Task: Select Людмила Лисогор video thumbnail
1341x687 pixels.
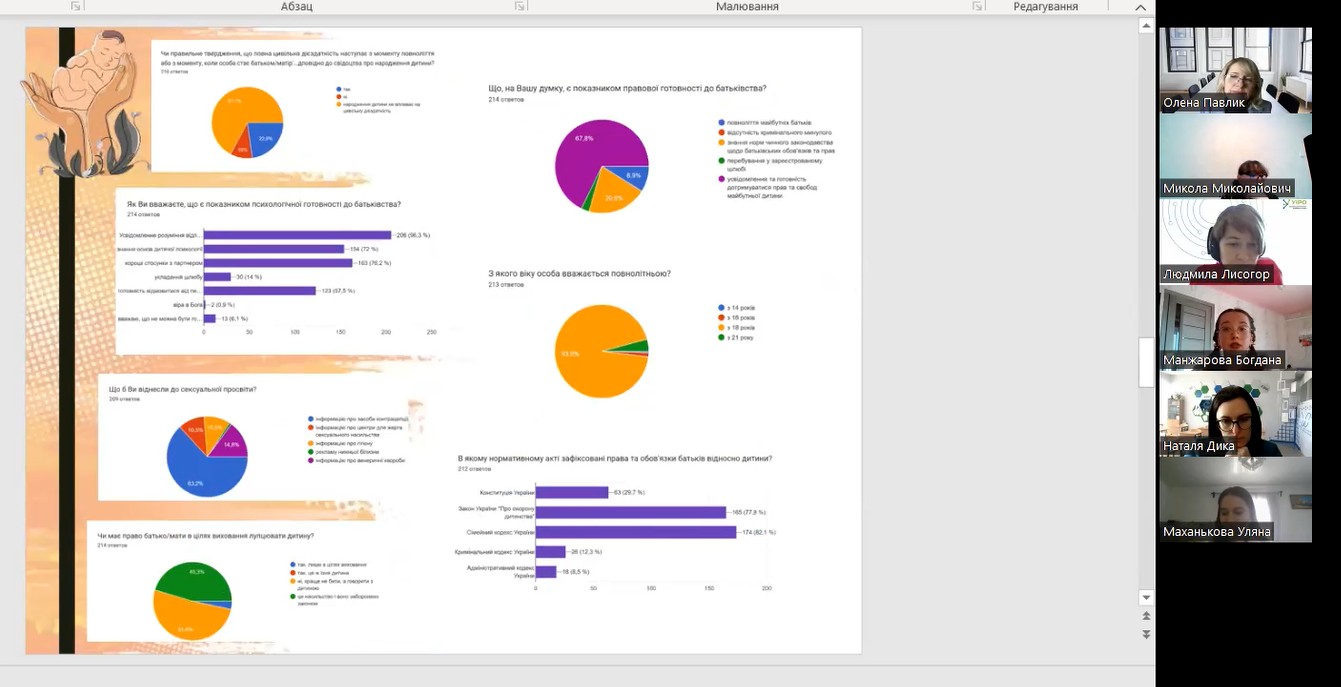Action: pos(1235,242)
